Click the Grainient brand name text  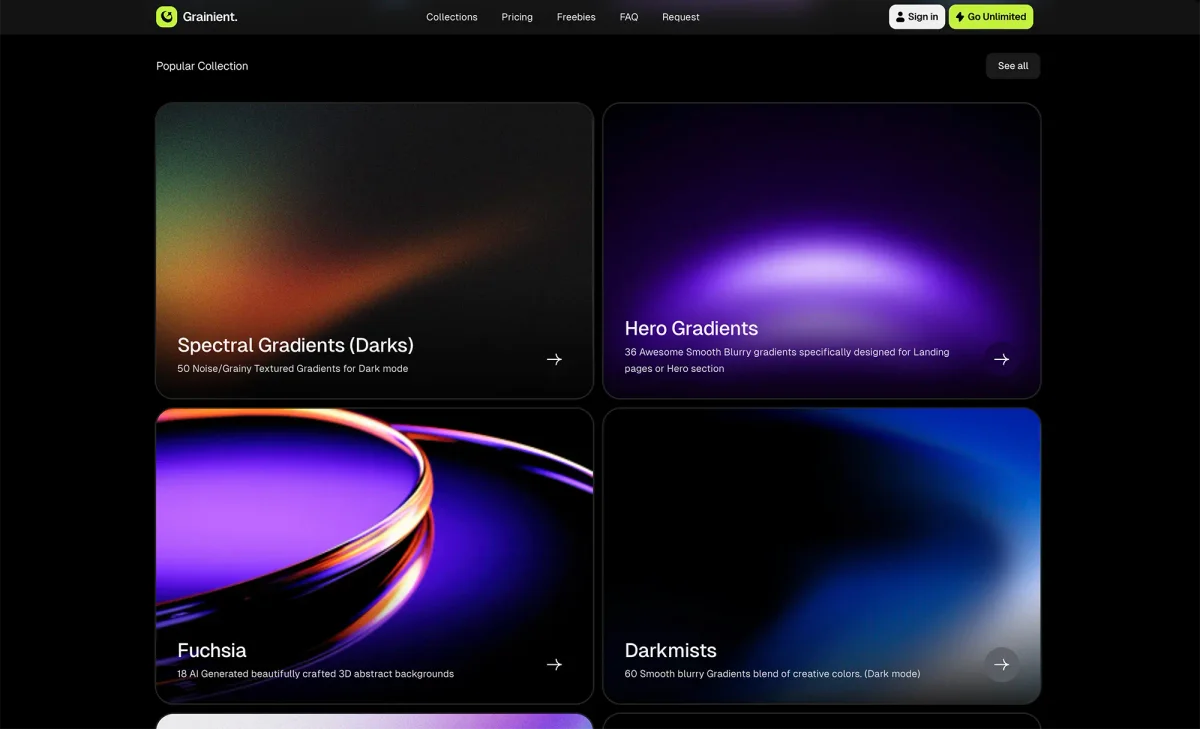210,17
